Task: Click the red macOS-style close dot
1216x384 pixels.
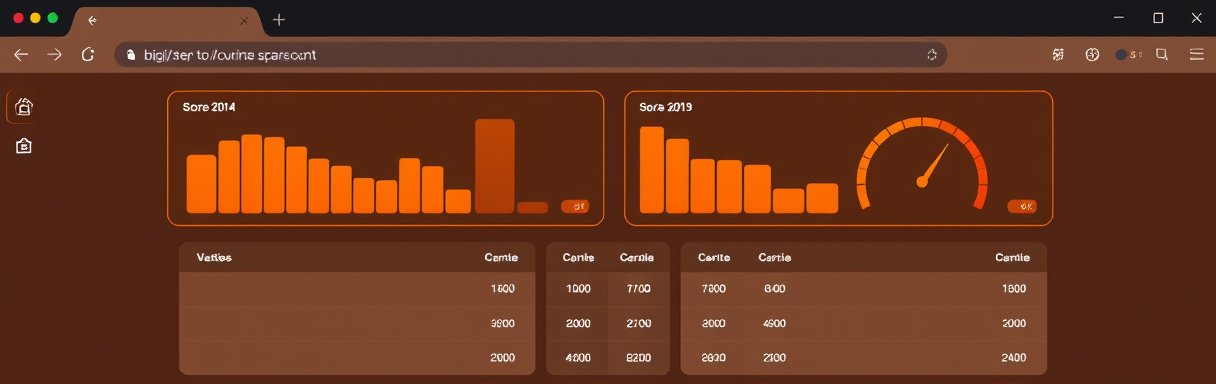Action: click(19, 18)
